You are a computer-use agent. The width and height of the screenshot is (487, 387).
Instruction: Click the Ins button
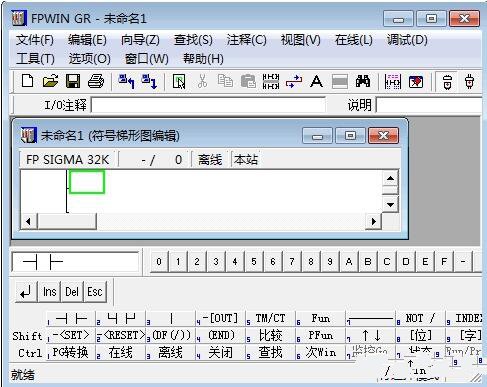49,292
